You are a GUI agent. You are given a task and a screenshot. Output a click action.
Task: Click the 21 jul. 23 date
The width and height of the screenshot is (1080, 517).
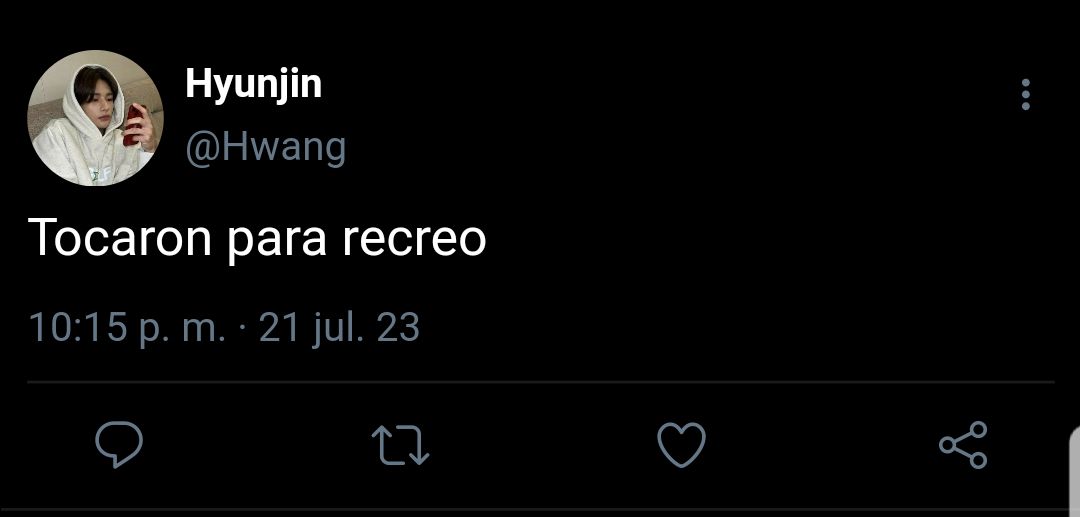click(x=339, y=328)
